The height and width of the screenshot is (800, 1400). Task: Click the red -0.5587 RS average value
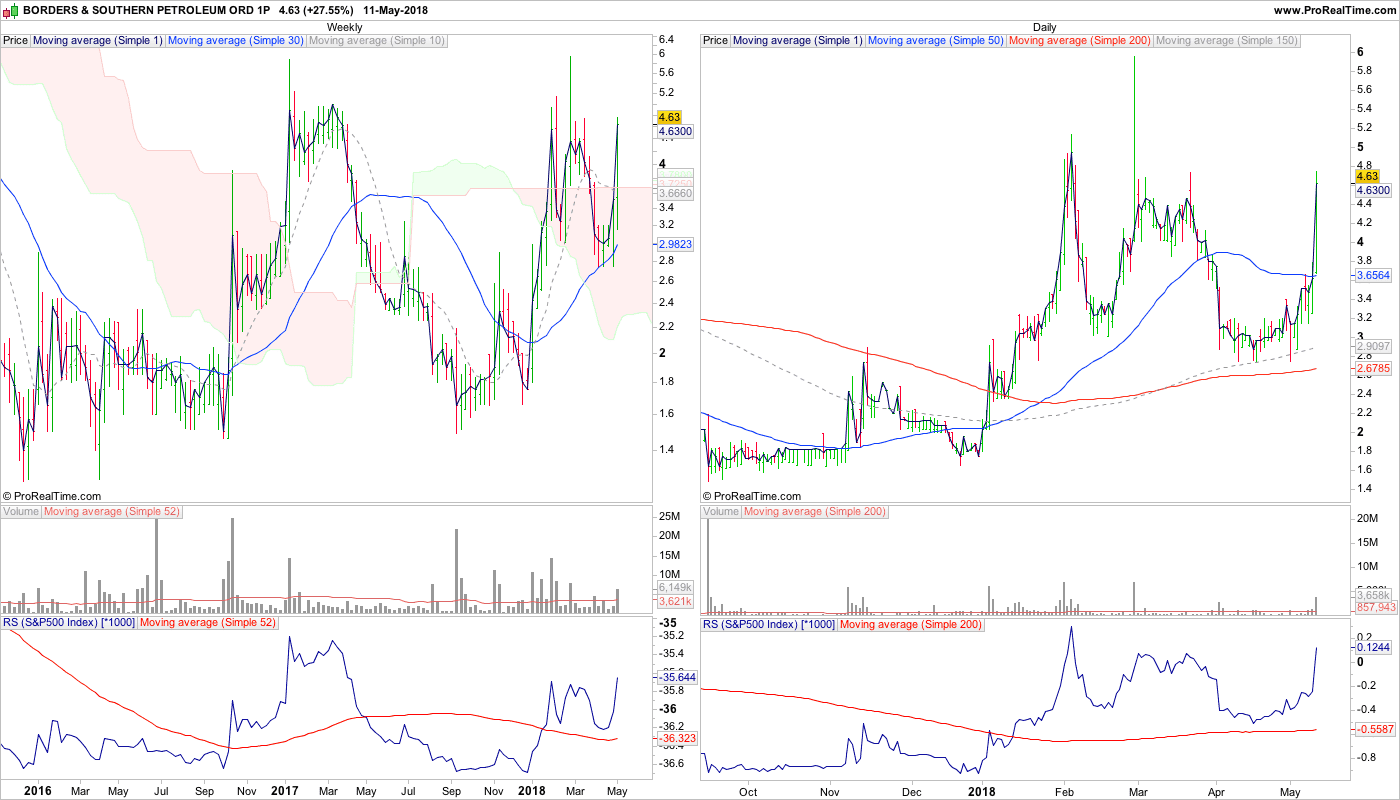(1376, 730)
